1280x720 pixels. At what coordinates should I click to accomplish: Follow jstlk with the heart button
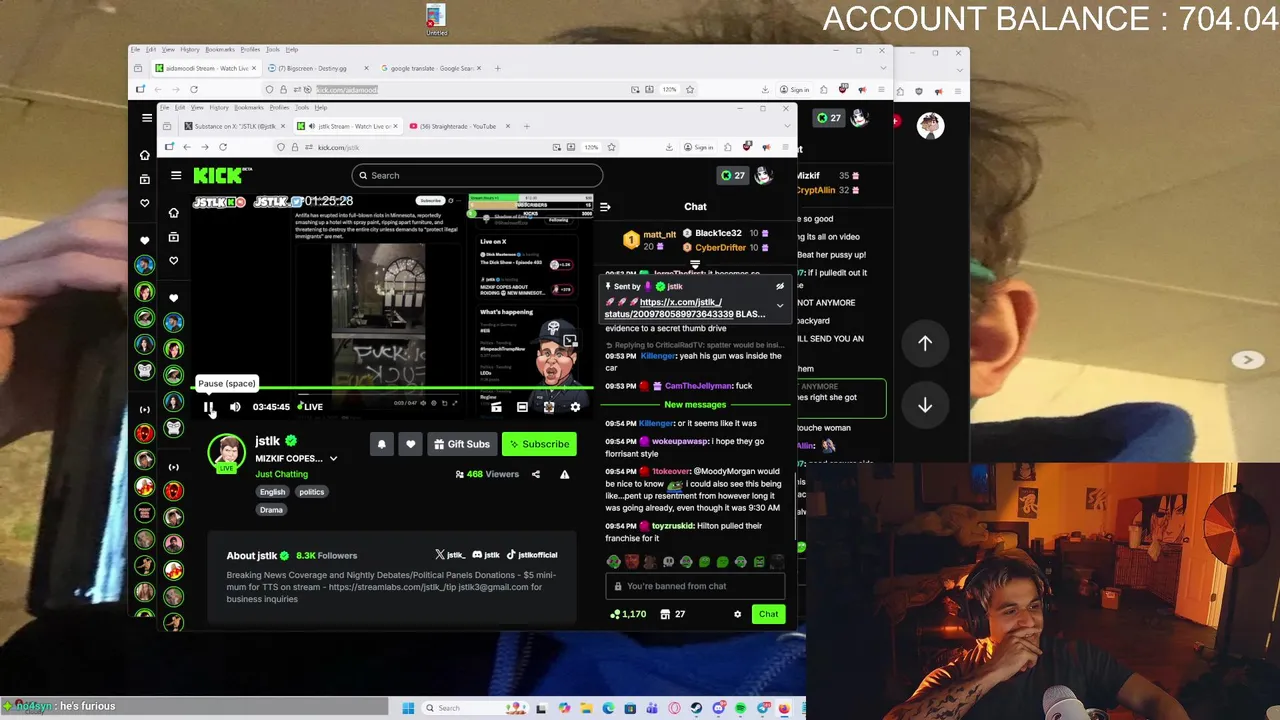click(x=410, y=444)
